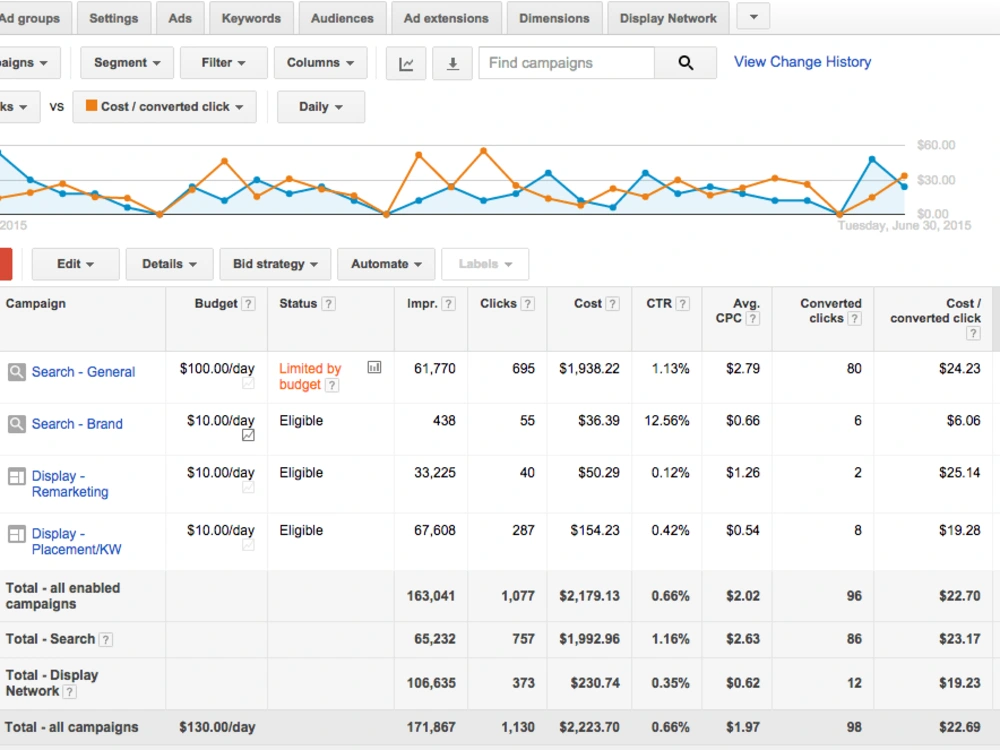Image resolution: width=1000 pixels, height=750 pixels.
Task: Click the 12.56% CTR value
Action: 667,421
